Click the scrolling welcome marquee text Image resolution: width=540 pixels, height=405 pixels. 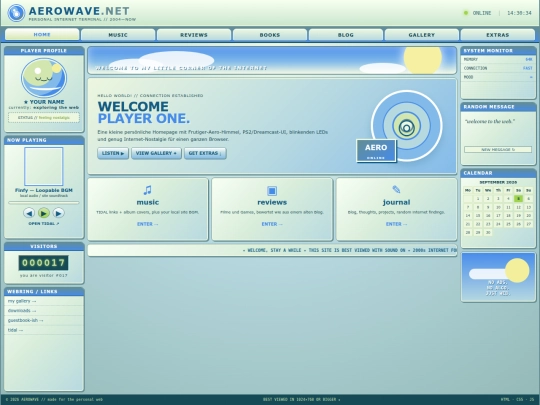click(x=350, y=250)
